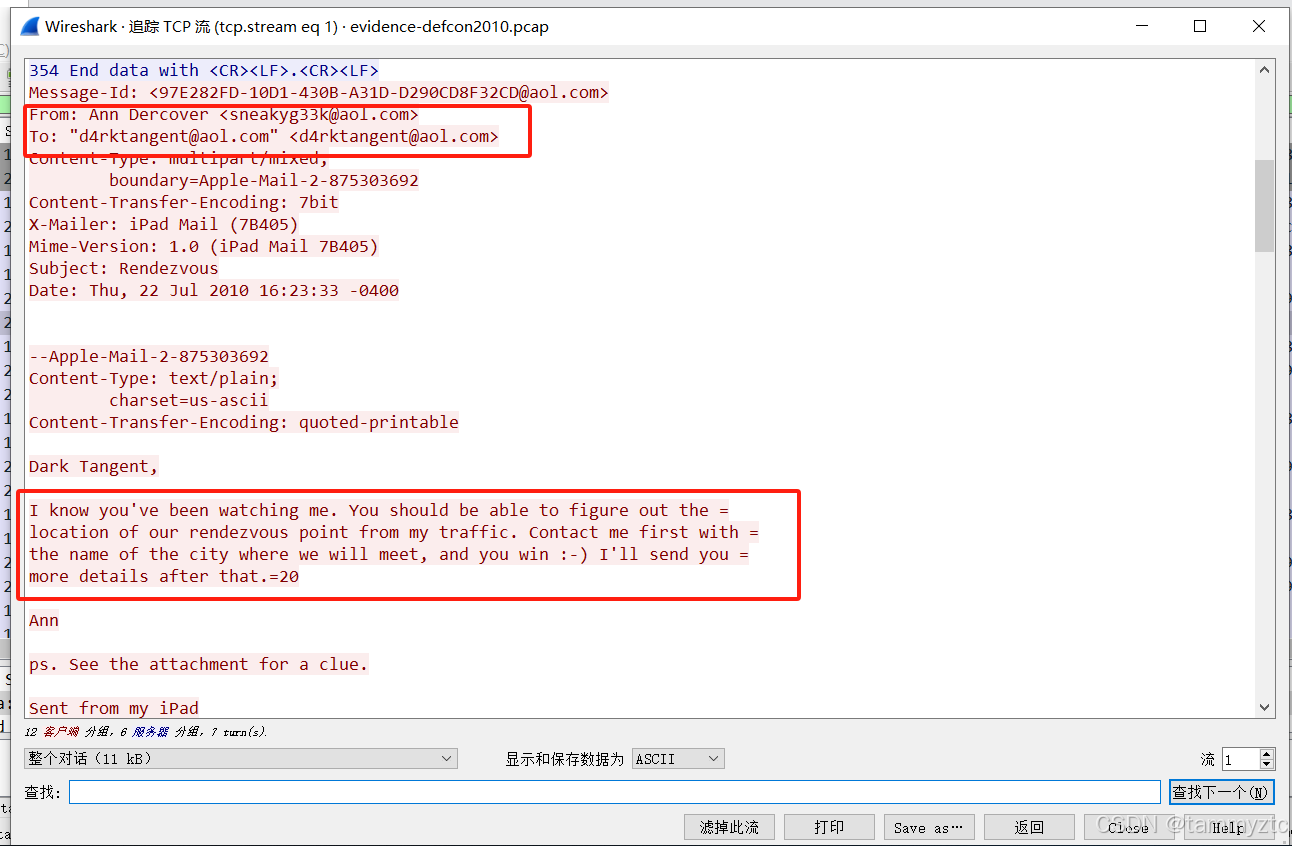
Task: Minimize the Follow TCP Stream window
Action: tap(1141, 27)
